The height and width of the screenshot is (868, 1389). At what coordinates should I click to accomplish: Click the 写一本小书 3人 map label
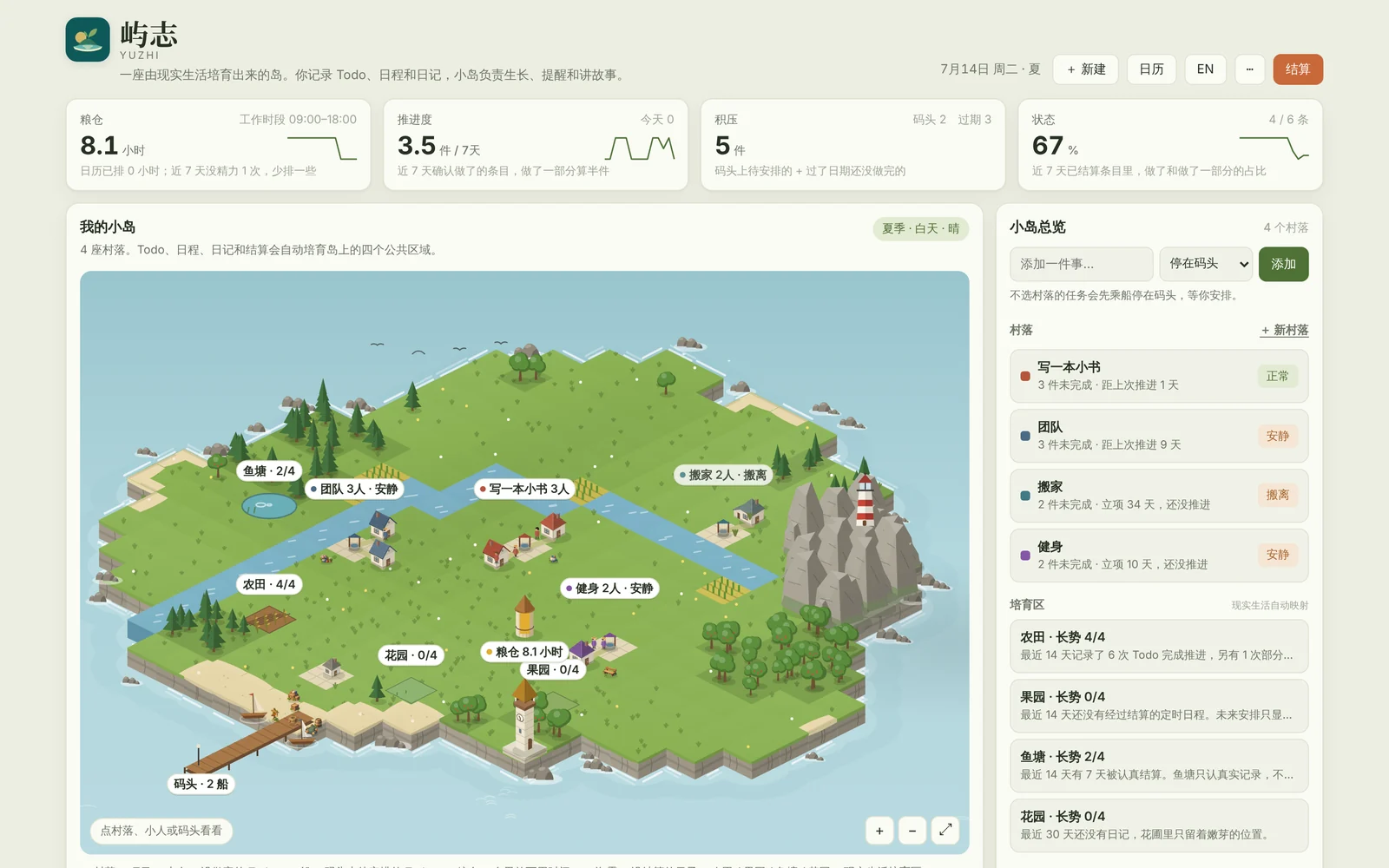(524, 489)
